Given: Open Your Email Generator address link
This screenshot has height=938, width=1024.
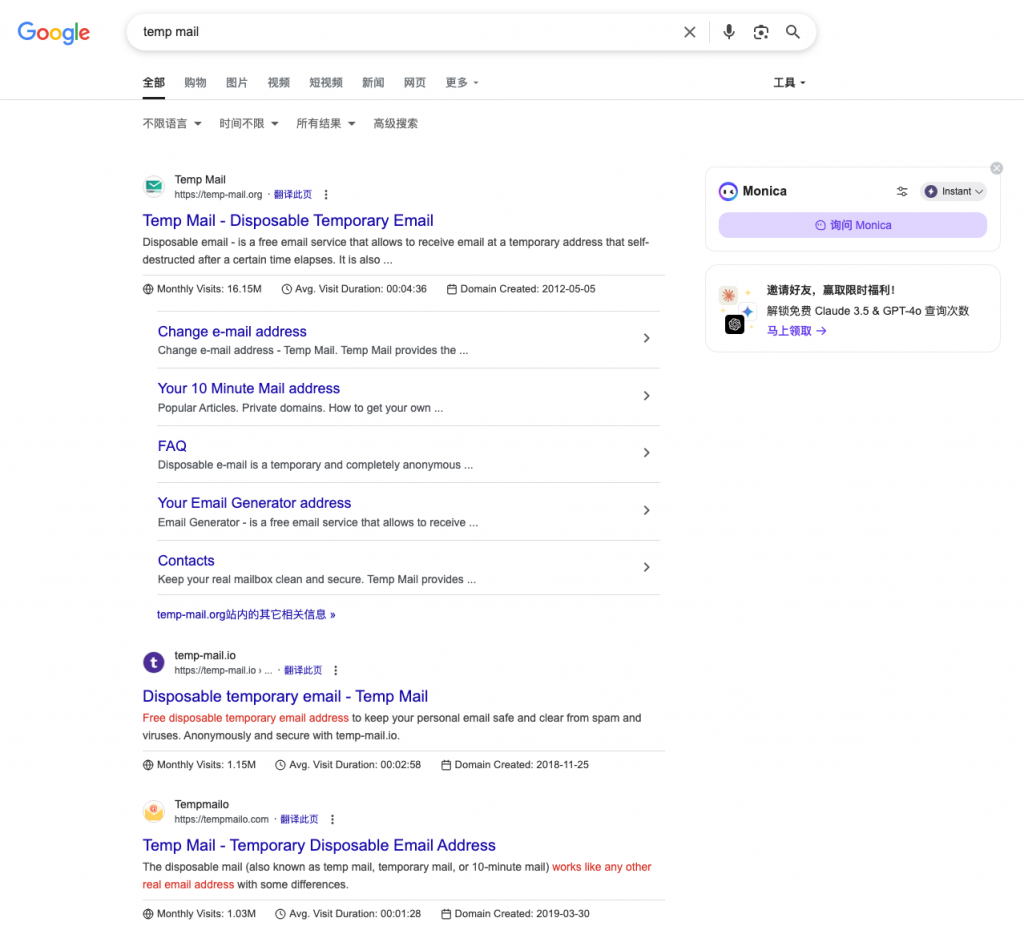Looking at the screenshot, I should click(x=254, y=503).
